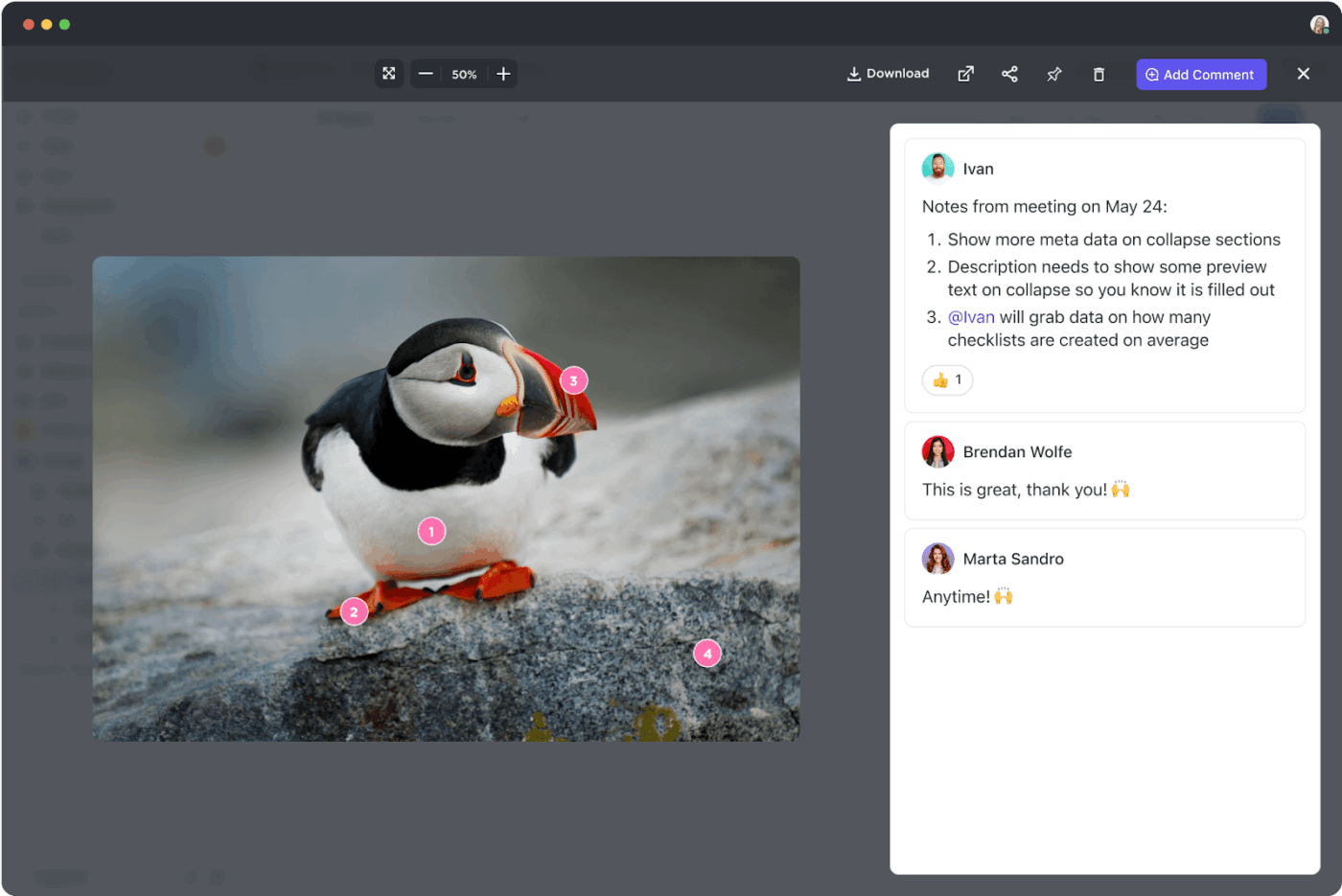Close the image preview overlay
Image resolution: width=1342 pixels, height=896 pixels.
(x=1303, y=74)
